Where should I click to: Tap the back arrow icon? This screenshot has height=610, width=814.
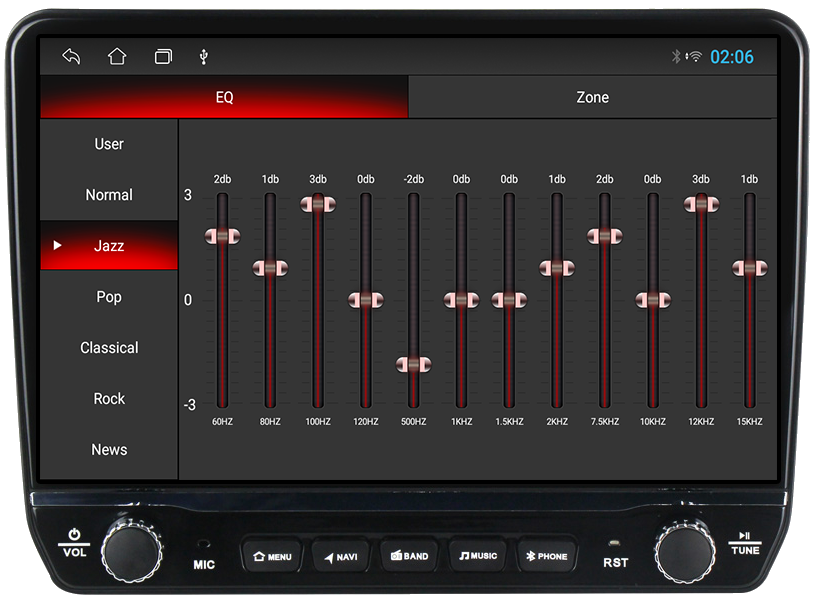coord(71,57)
